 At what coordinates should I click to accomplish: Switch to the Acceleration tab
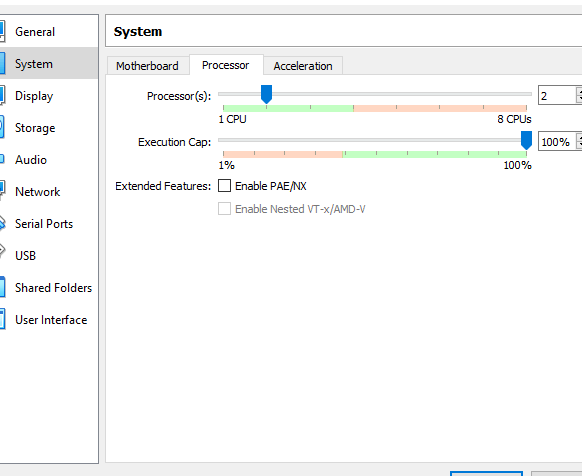303,66
